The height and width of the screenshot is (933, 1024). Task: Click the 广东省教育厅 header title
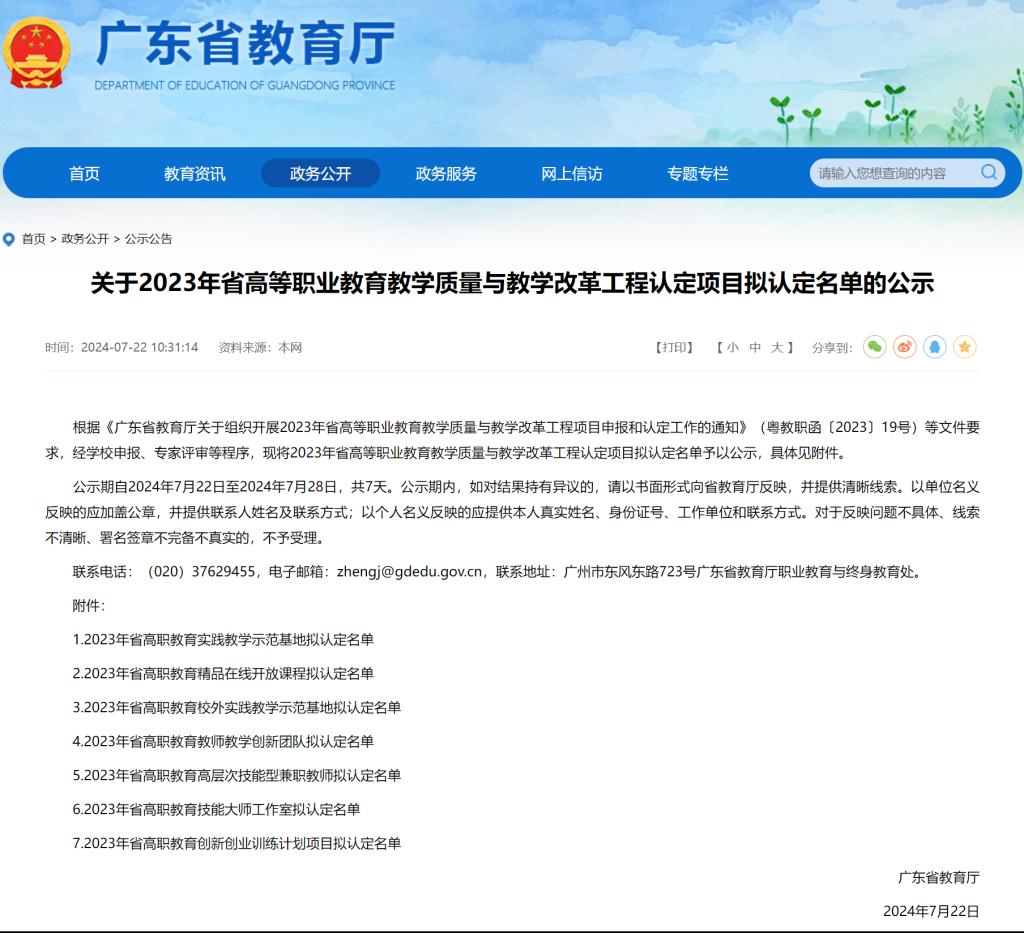click(246, 43)
